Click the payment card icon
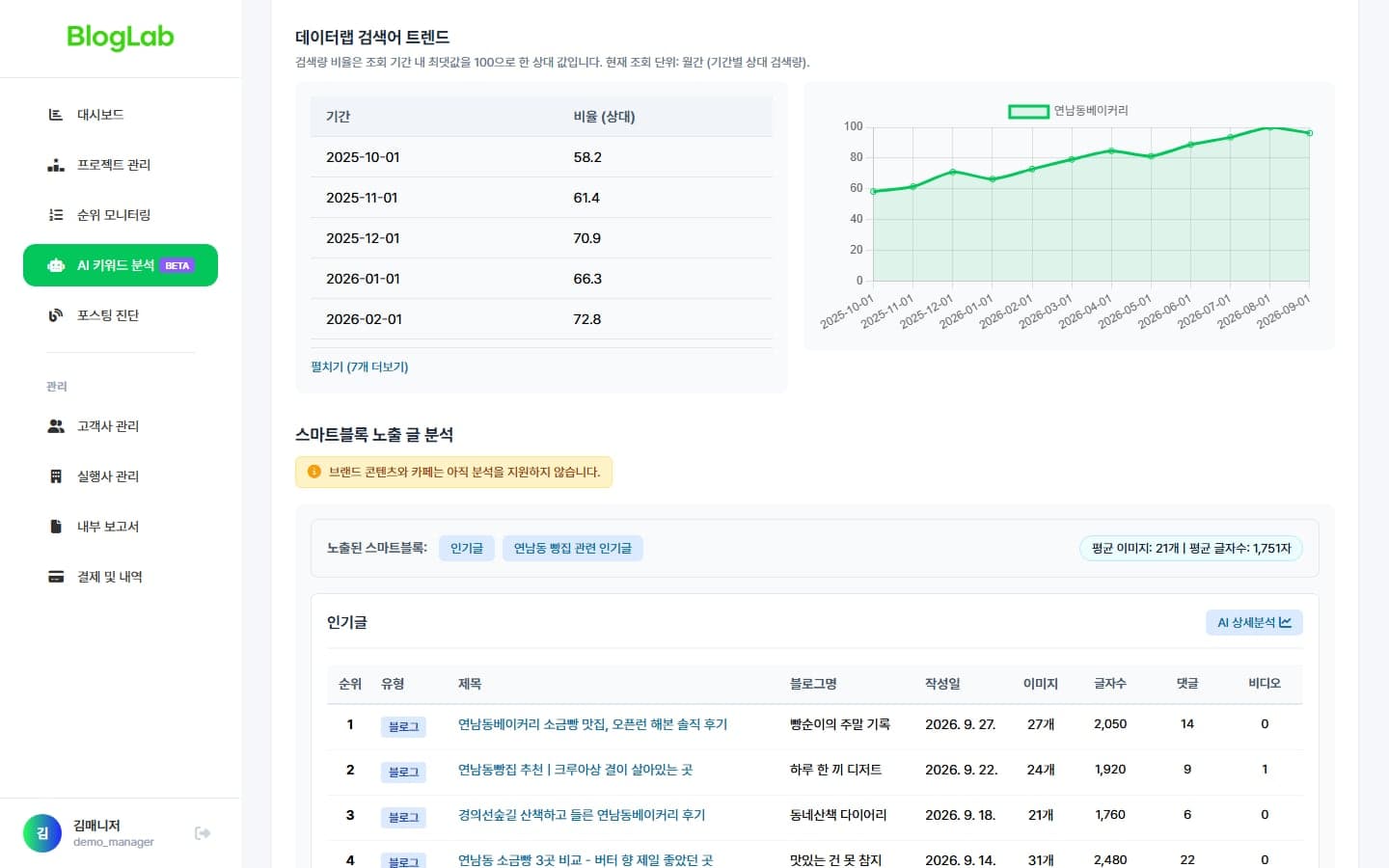Image resolution: width=1389 pixels, height=868 pixels. [56, 577]
